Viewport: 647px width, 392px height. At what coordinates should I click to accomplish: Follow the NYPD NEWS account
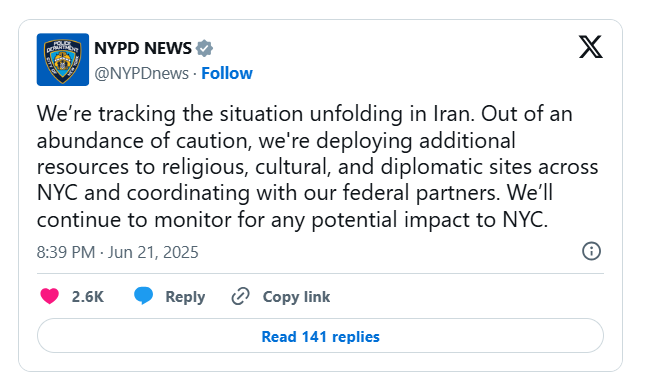(x=227, y=73)
